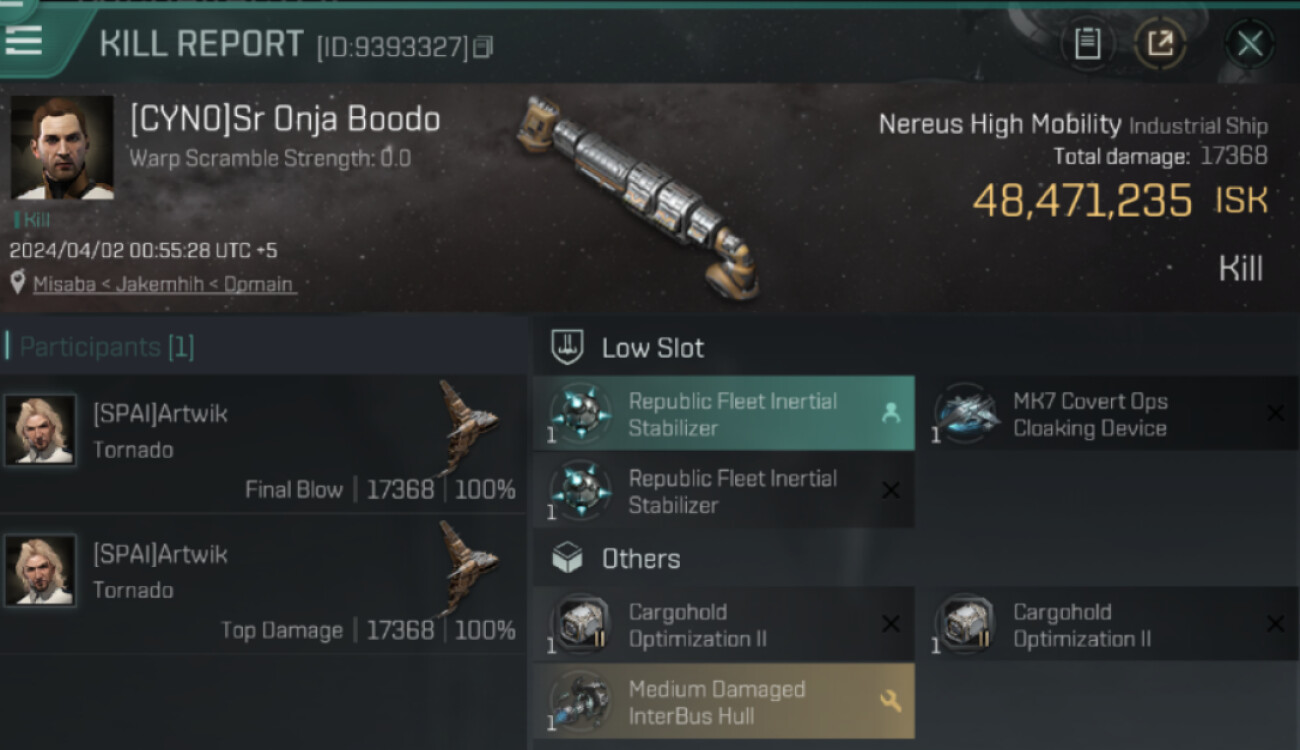Collapse the Low Slot section header
1300x750 pixels.
tap(652, 348)
